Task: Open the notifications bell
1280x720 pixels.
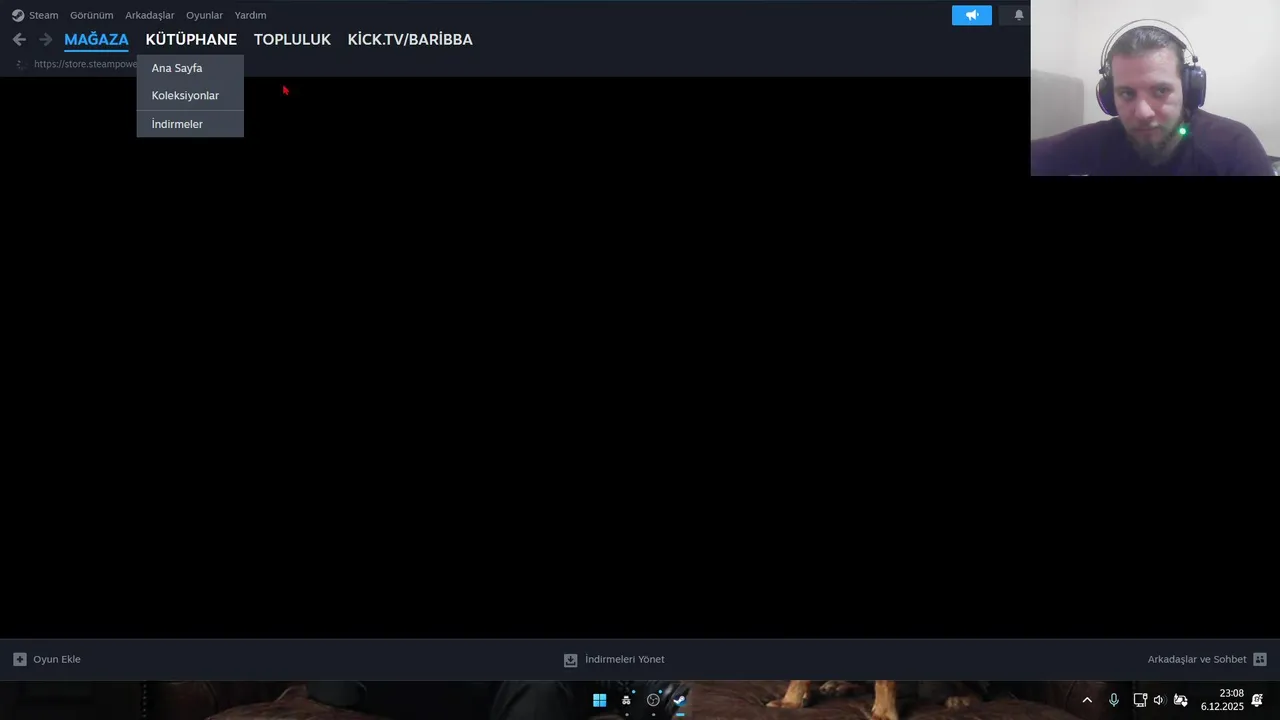Action: point(1019,15)
